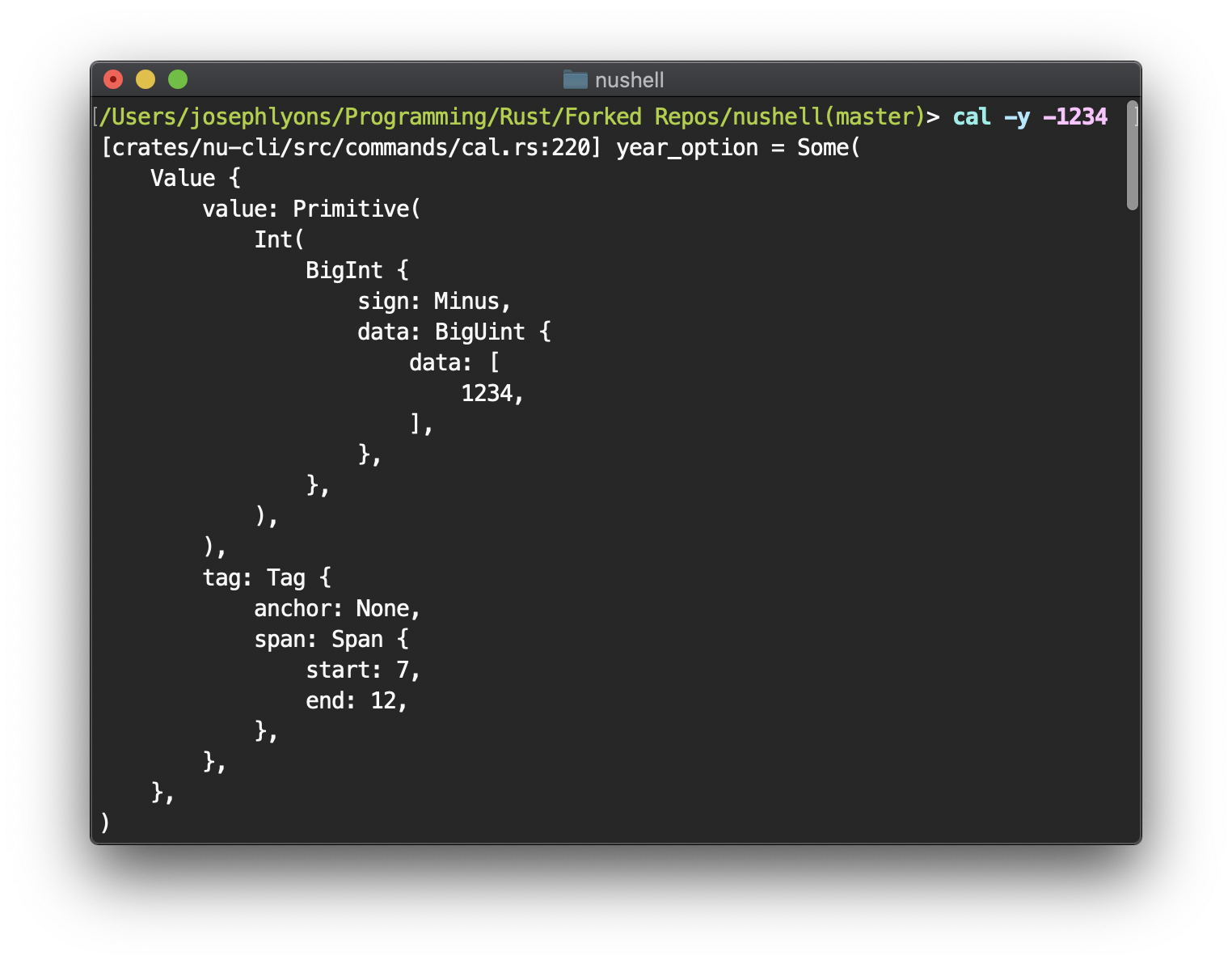
Task: Click the 'anchor: None' output text
Action: [x=336, y=608]
